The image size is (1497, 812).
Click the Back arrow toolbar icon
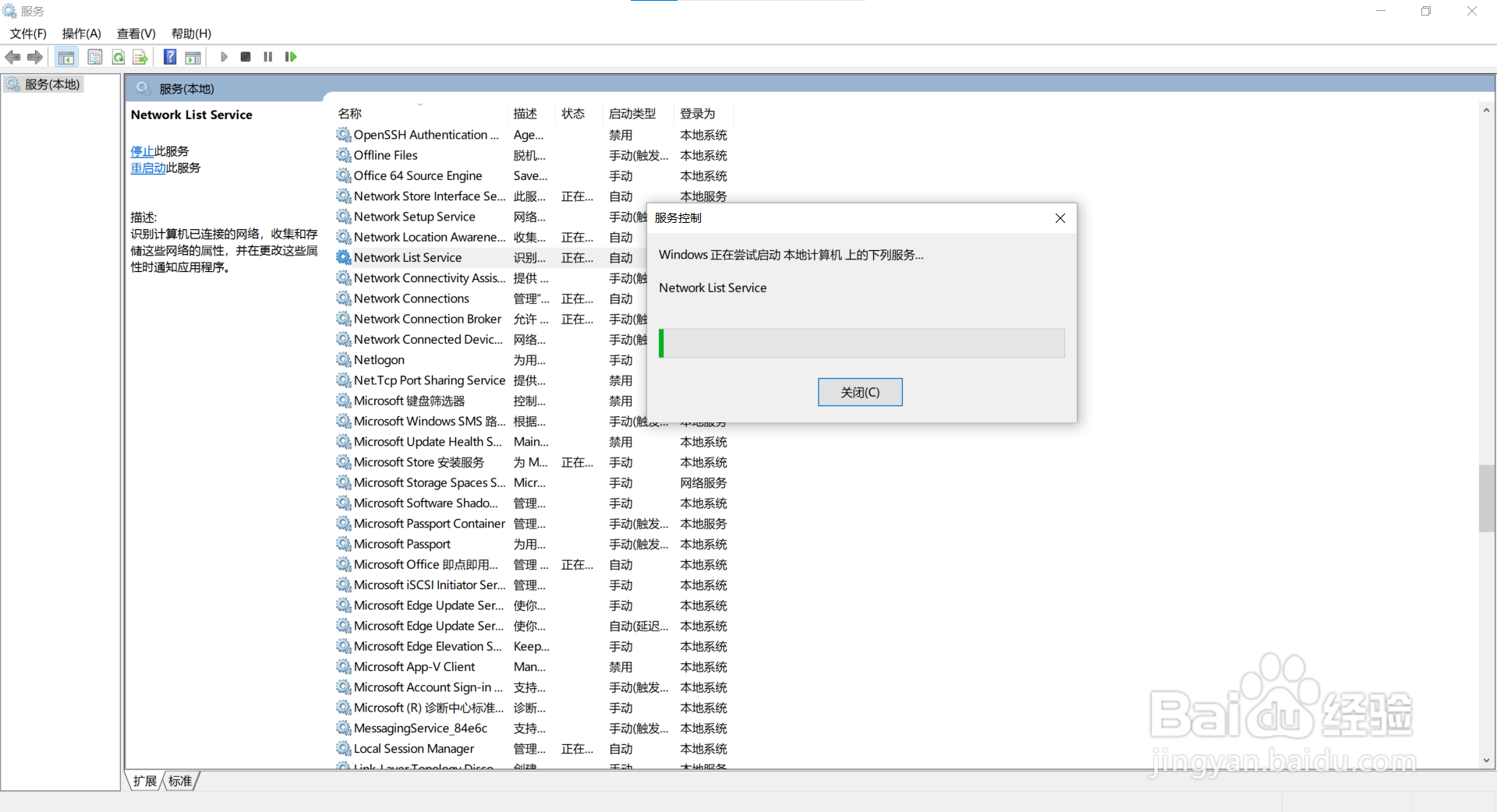point(13,57)
